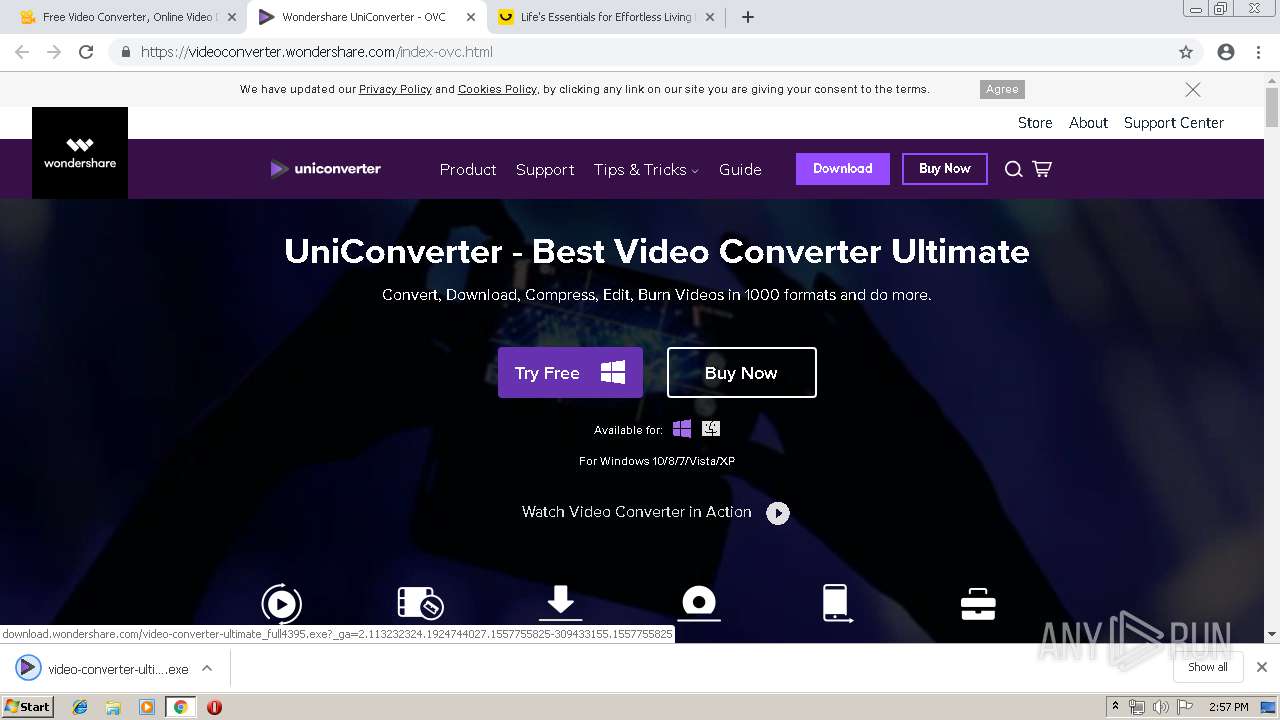The image size is (1280, 720).
Task: Expand the Tips & Tricks dropdown menu
Action: [x=646, y=170]
